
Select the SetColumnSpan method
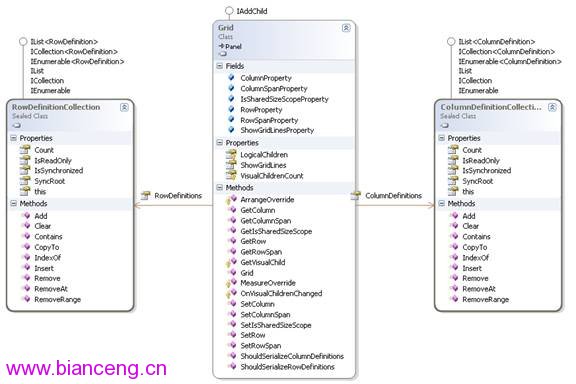[265, 315]
